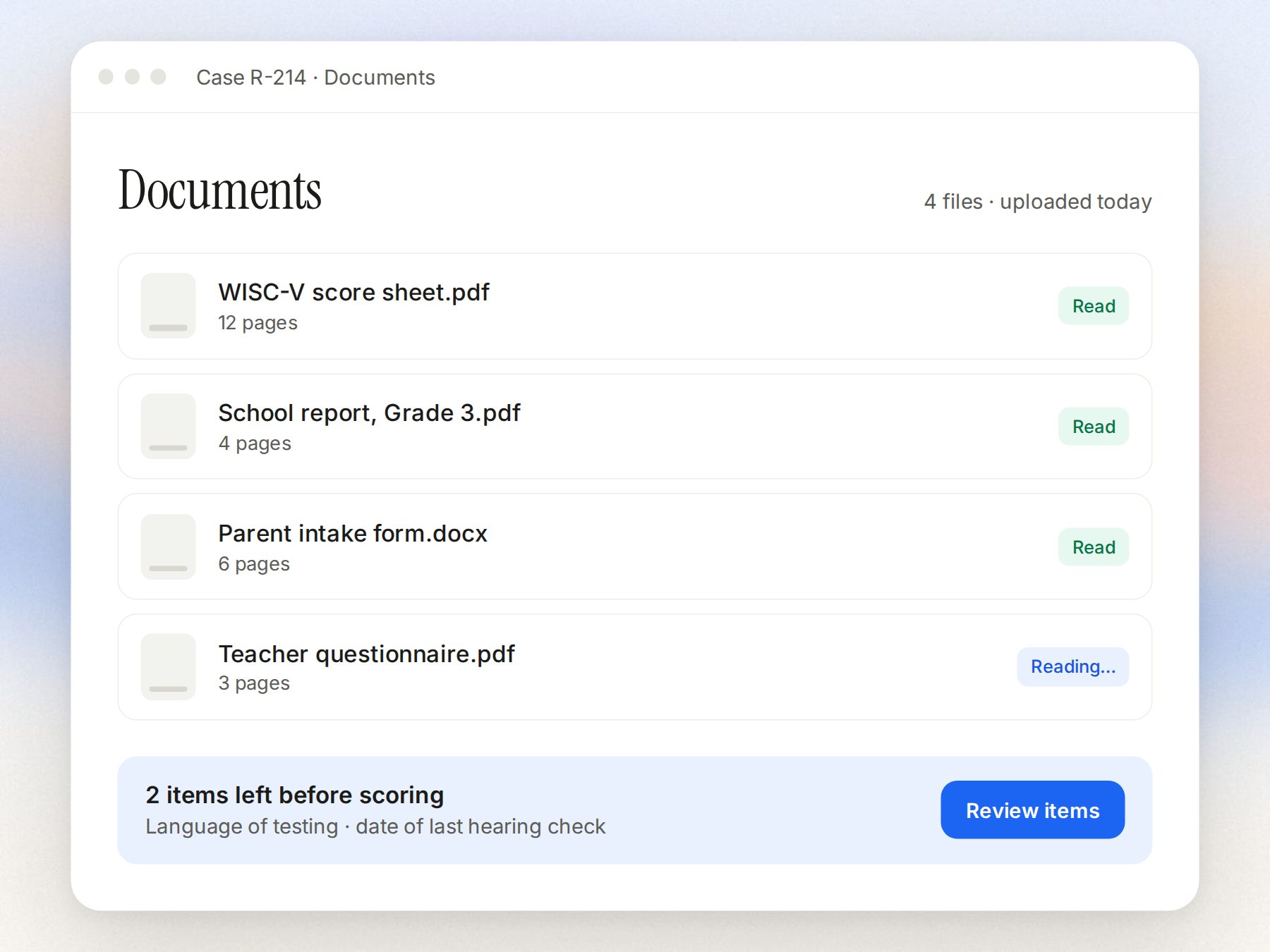Click Read badge for School report Grade 3
The width and height of the screenshot is (1270, 952).
1094,427
